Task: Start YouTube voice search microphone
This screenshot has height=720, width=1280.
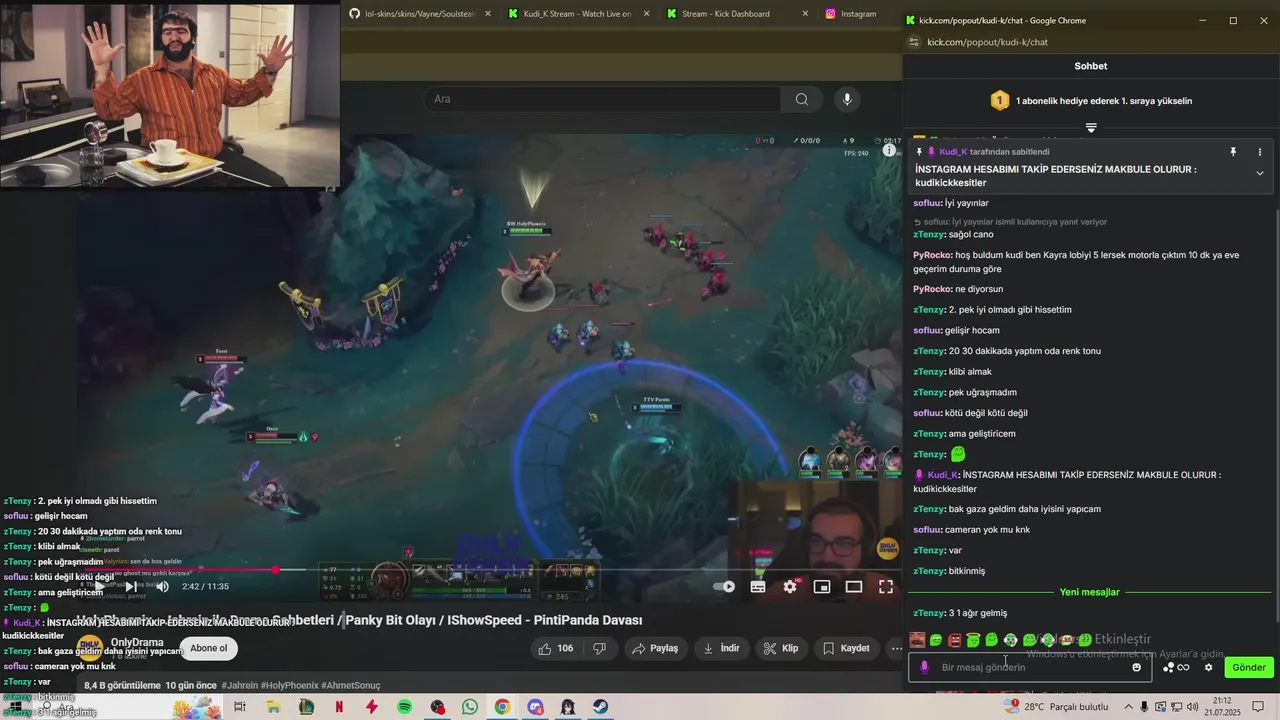Action: click(x=847, y=99)
